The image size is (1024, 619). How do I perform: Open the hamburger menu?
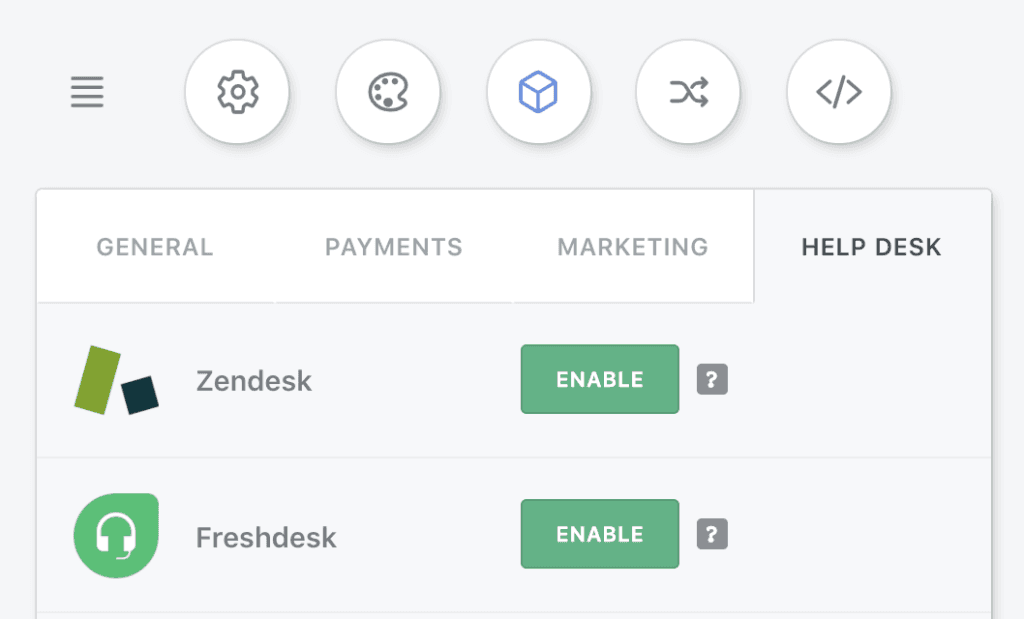click(x=87, y=92)
